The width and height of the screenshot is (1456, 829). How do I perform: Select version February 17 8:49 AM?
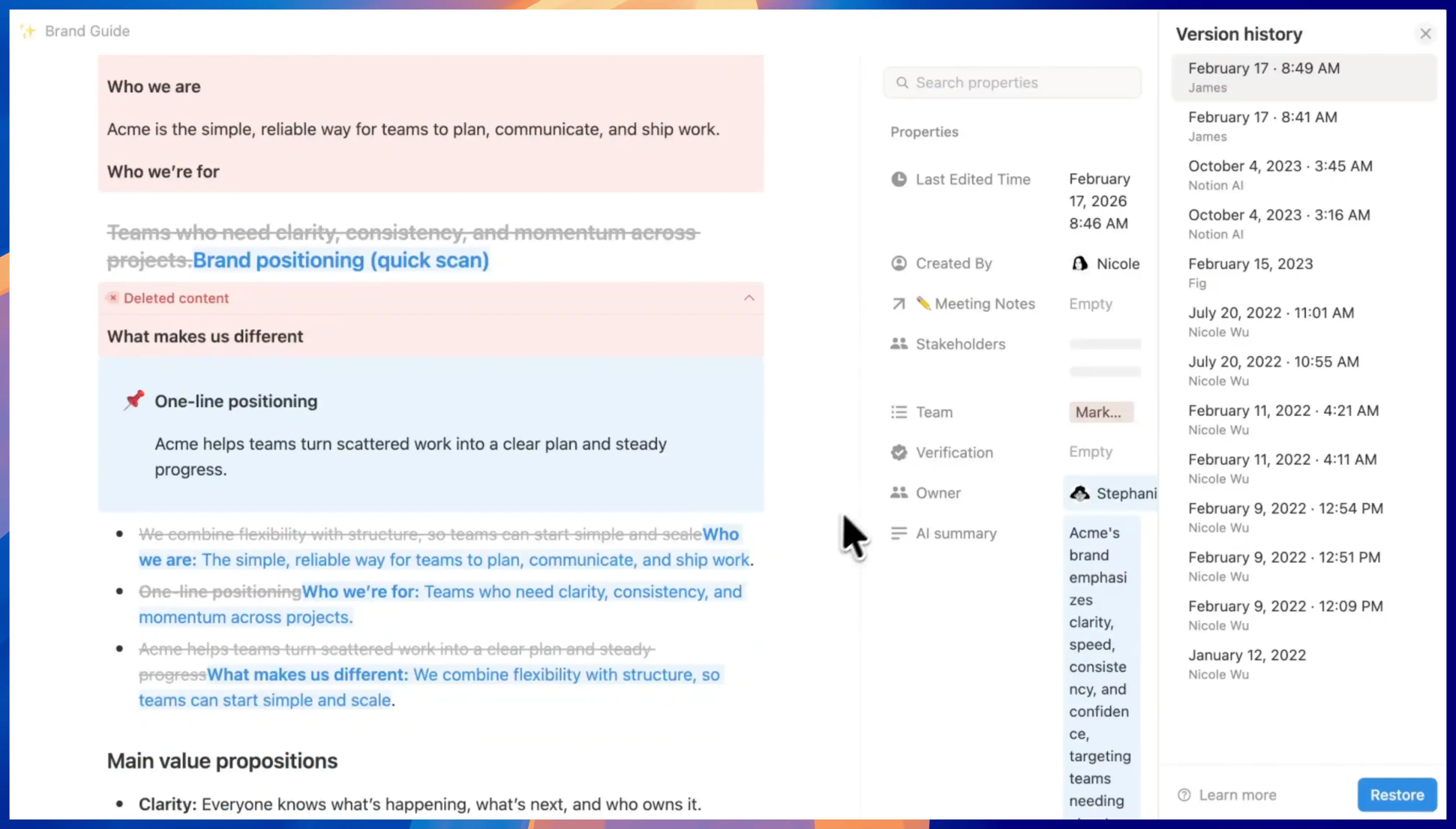(1304, 77)
